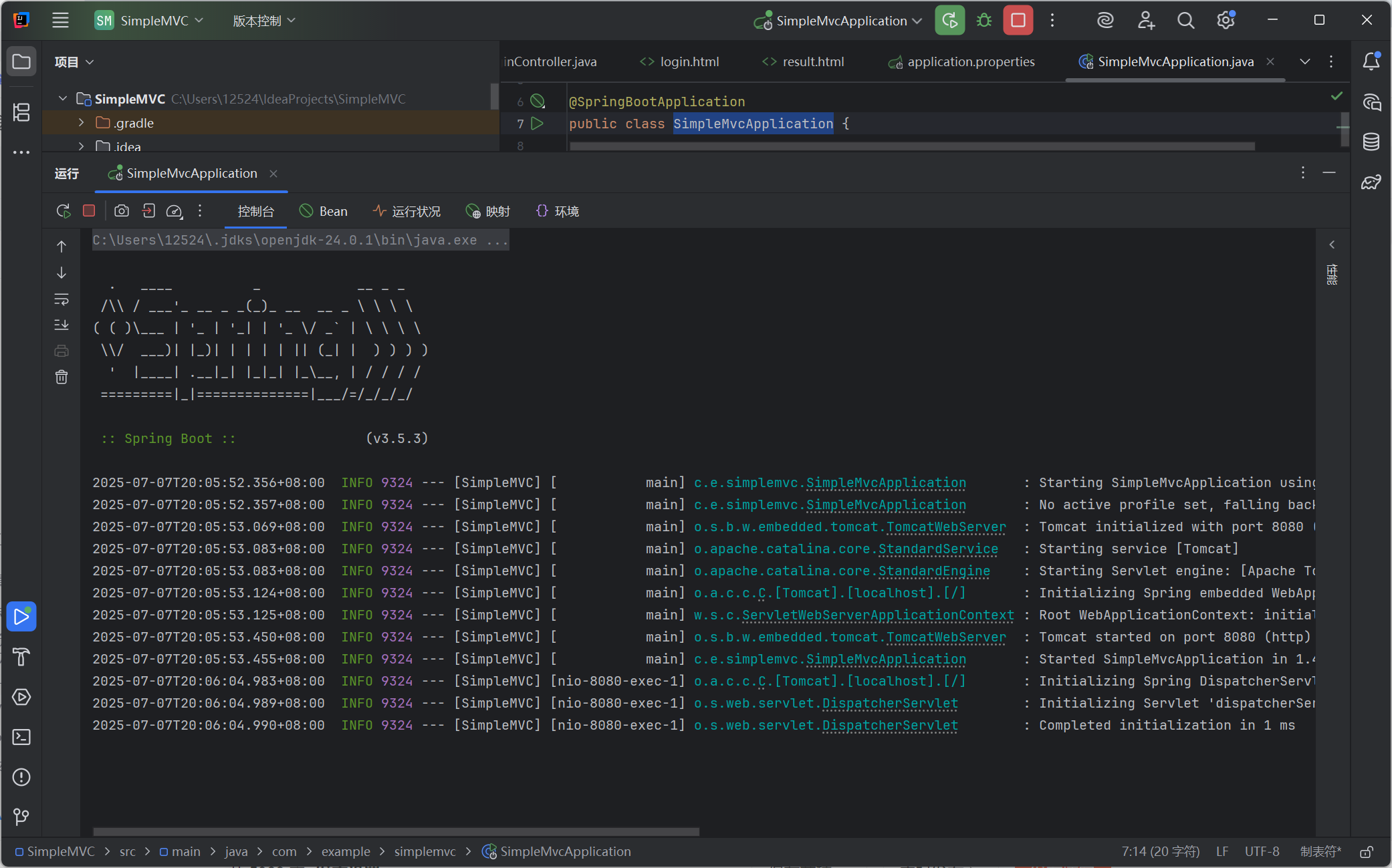Open the Problems tool window icon

[21, 777]
